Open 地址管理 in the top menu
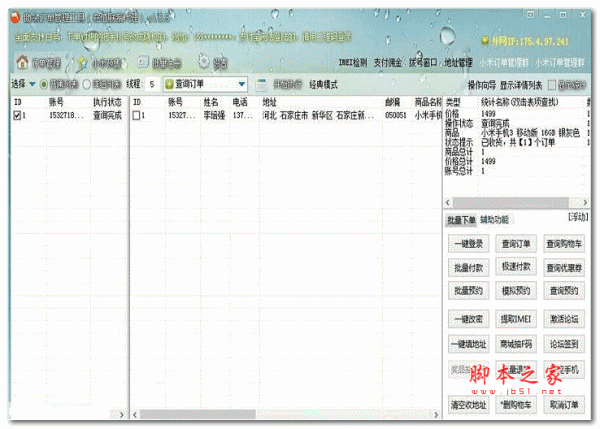This screenshot has height=429, width=600. (458, 62)
